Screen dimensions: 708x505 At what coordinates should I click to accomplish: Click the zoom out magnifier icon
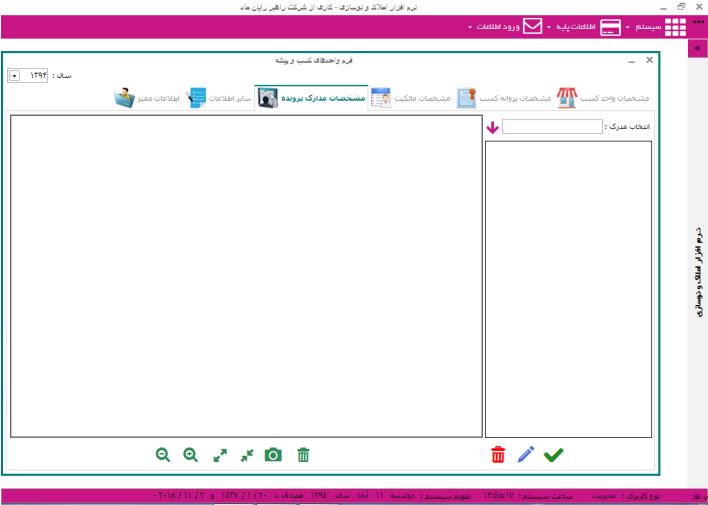[x=162, y=455]
